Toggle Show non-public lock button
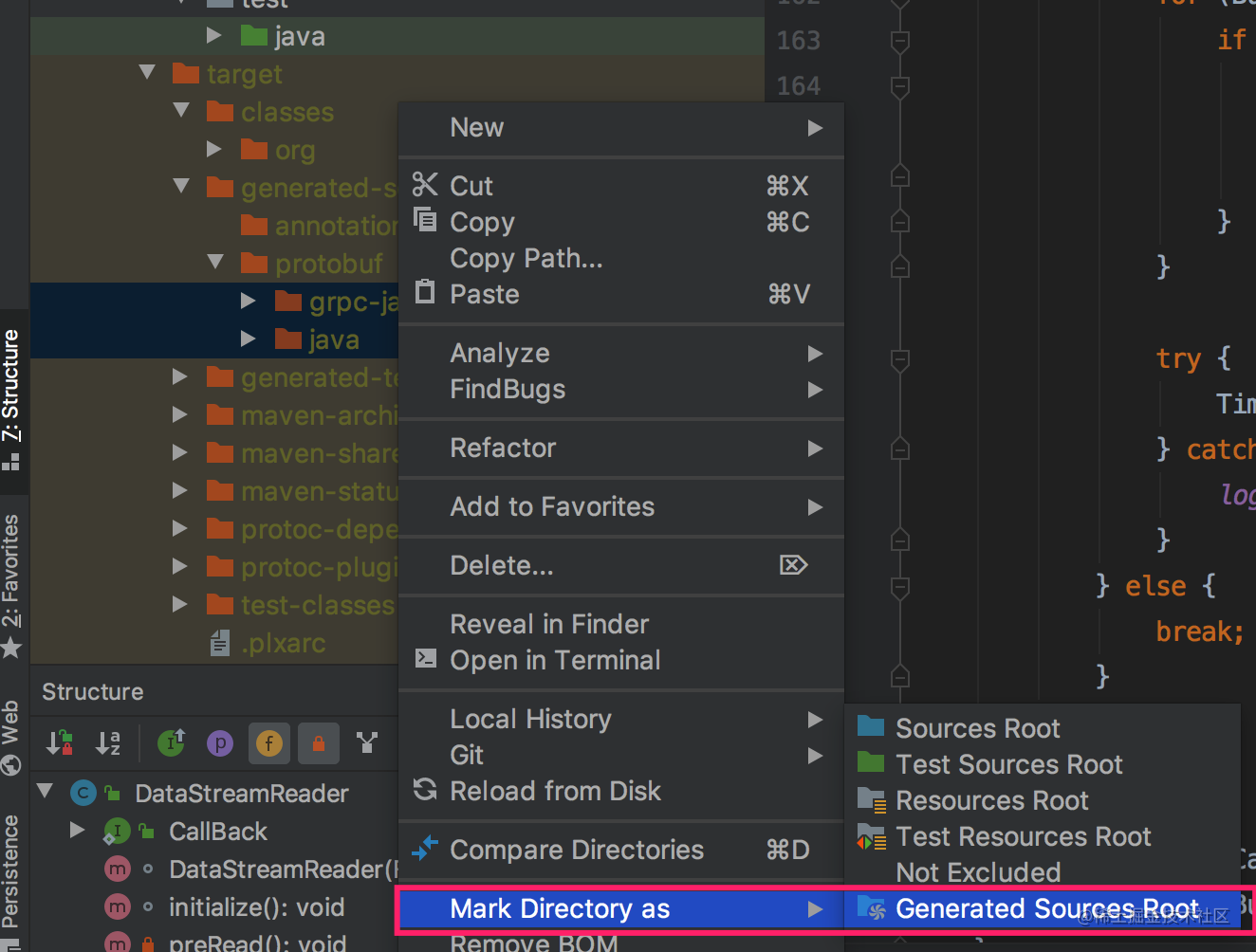The width and height of the screenshot is (1256, 952). (x=319, y=743)
